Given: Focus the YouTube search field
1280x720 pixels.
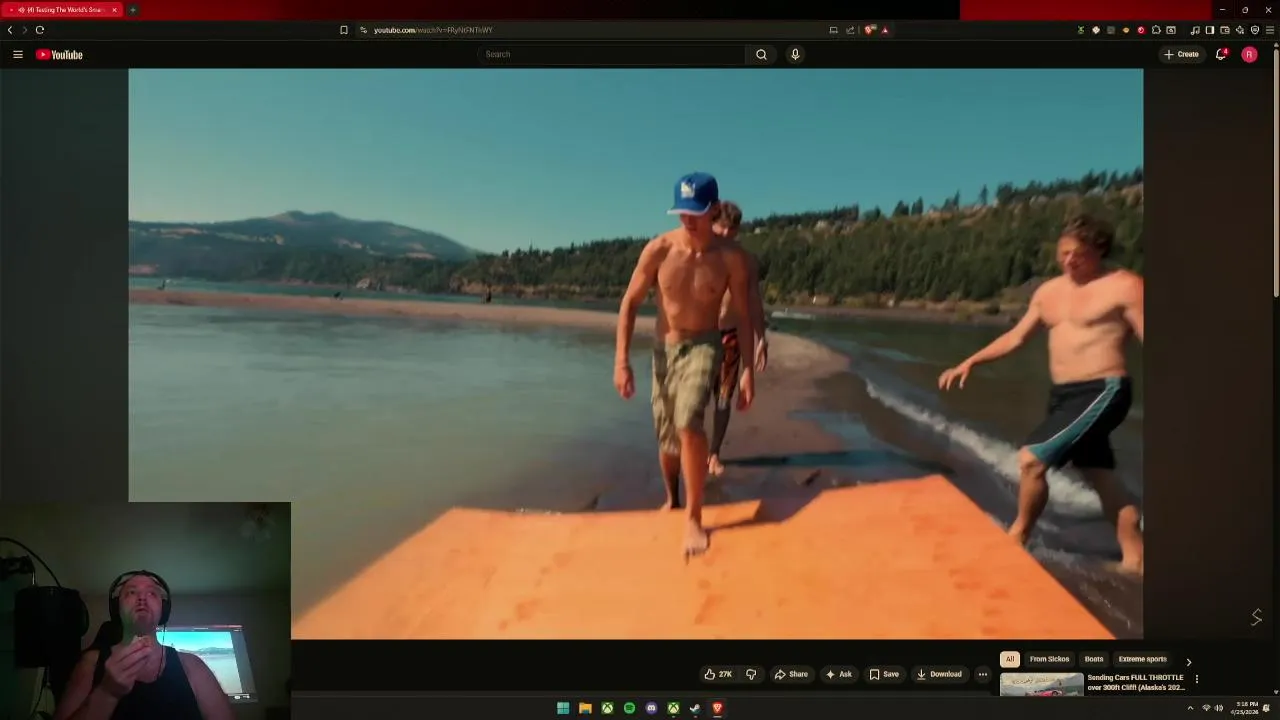Looking at the screenshot, I should pos(612,54).
